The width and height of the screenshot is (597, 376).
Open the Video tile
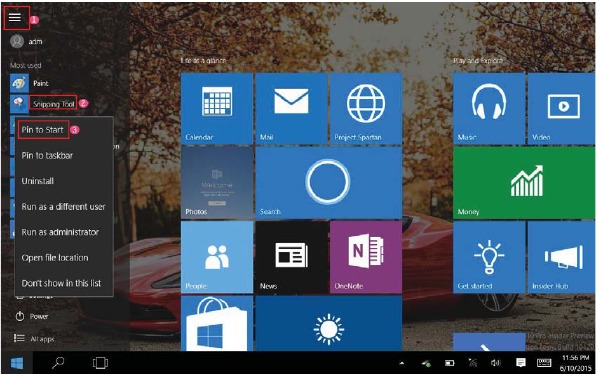562,108
